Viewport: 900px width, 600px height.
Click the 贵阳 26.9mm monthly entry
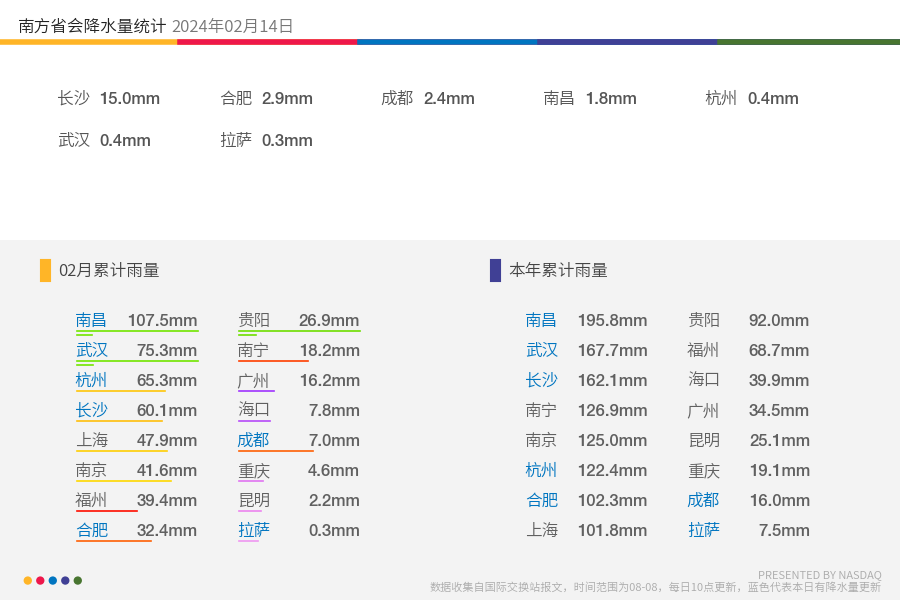tap(299, 320)
